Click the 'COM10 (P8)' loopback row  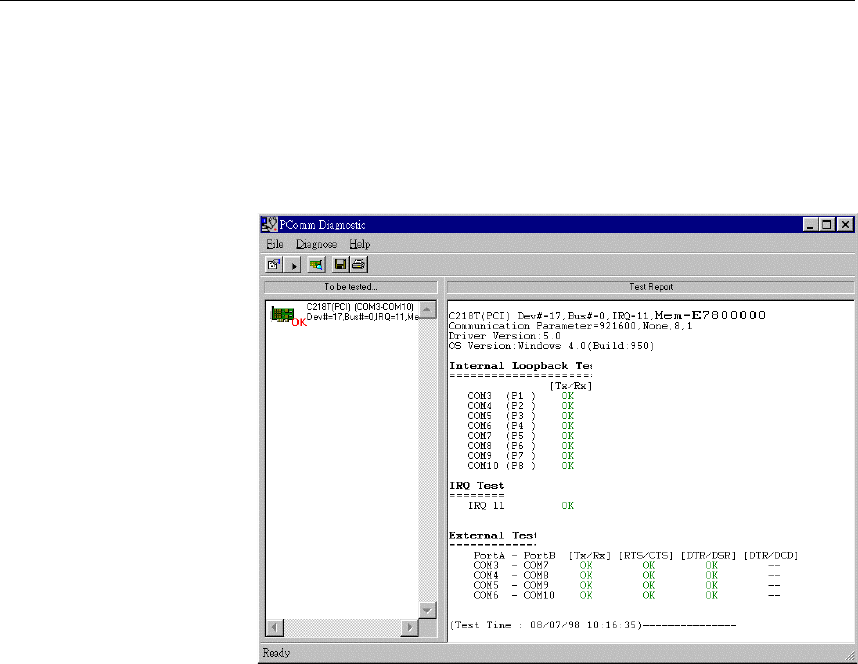(x=520, y=466)
